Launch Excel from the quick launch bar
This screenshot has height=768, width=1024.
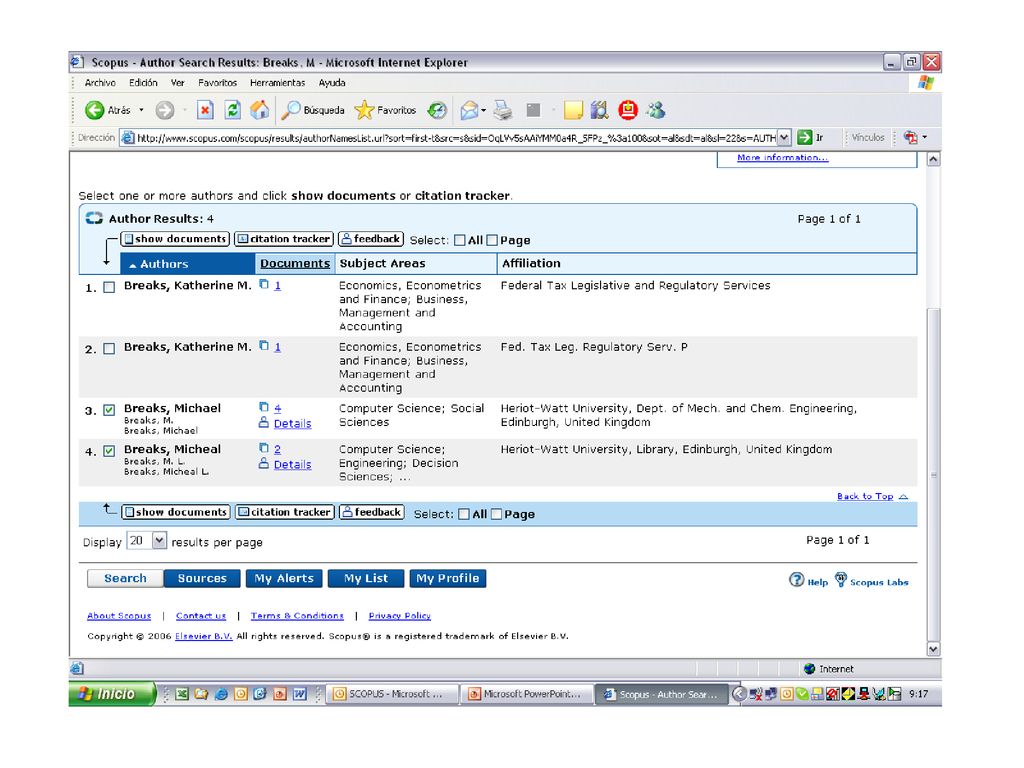pos(182,694)
